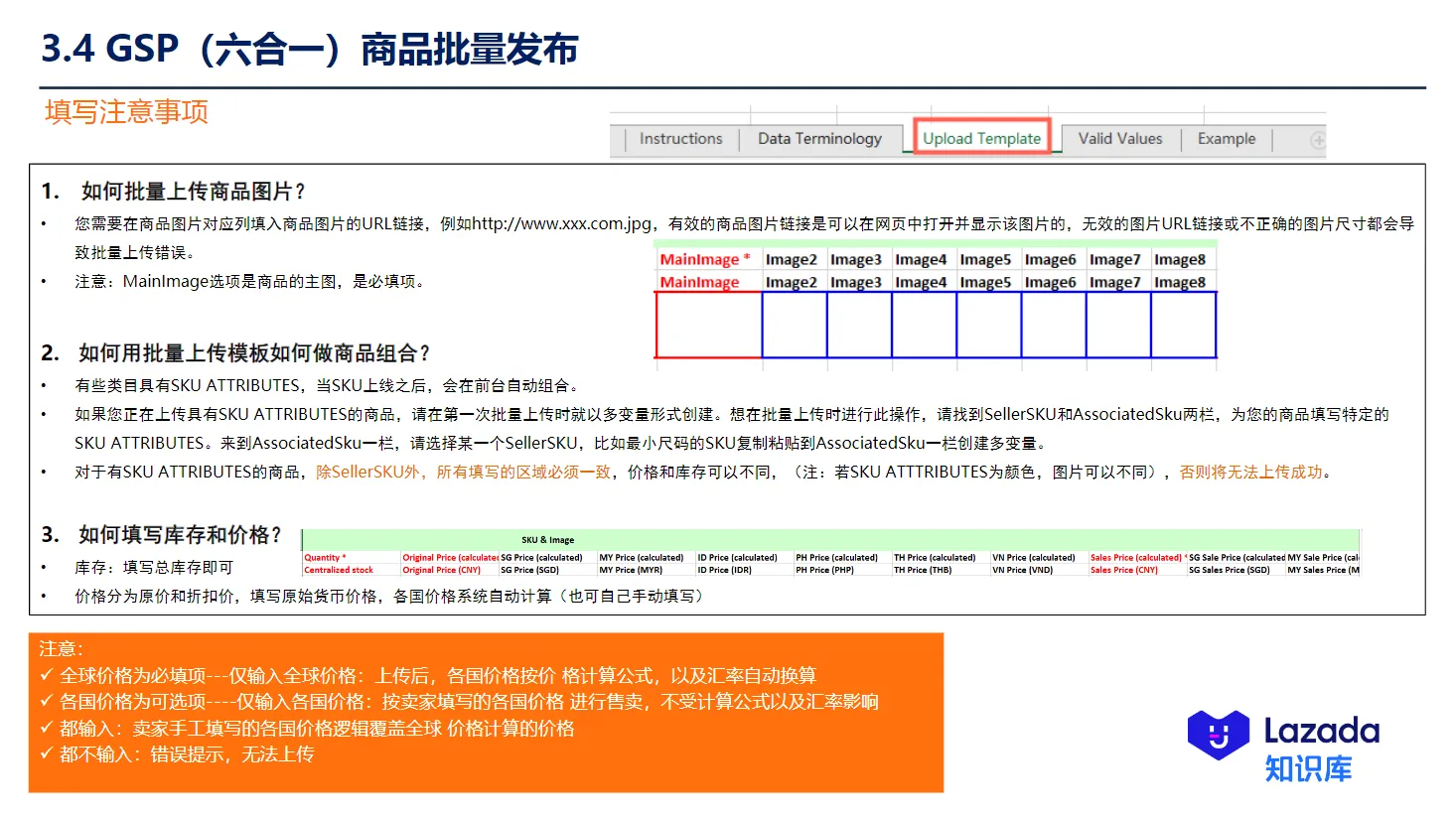Viewport: 1456px width, 818px height.
Task: Open the Data Terminology tab
Action: point(820,138)
